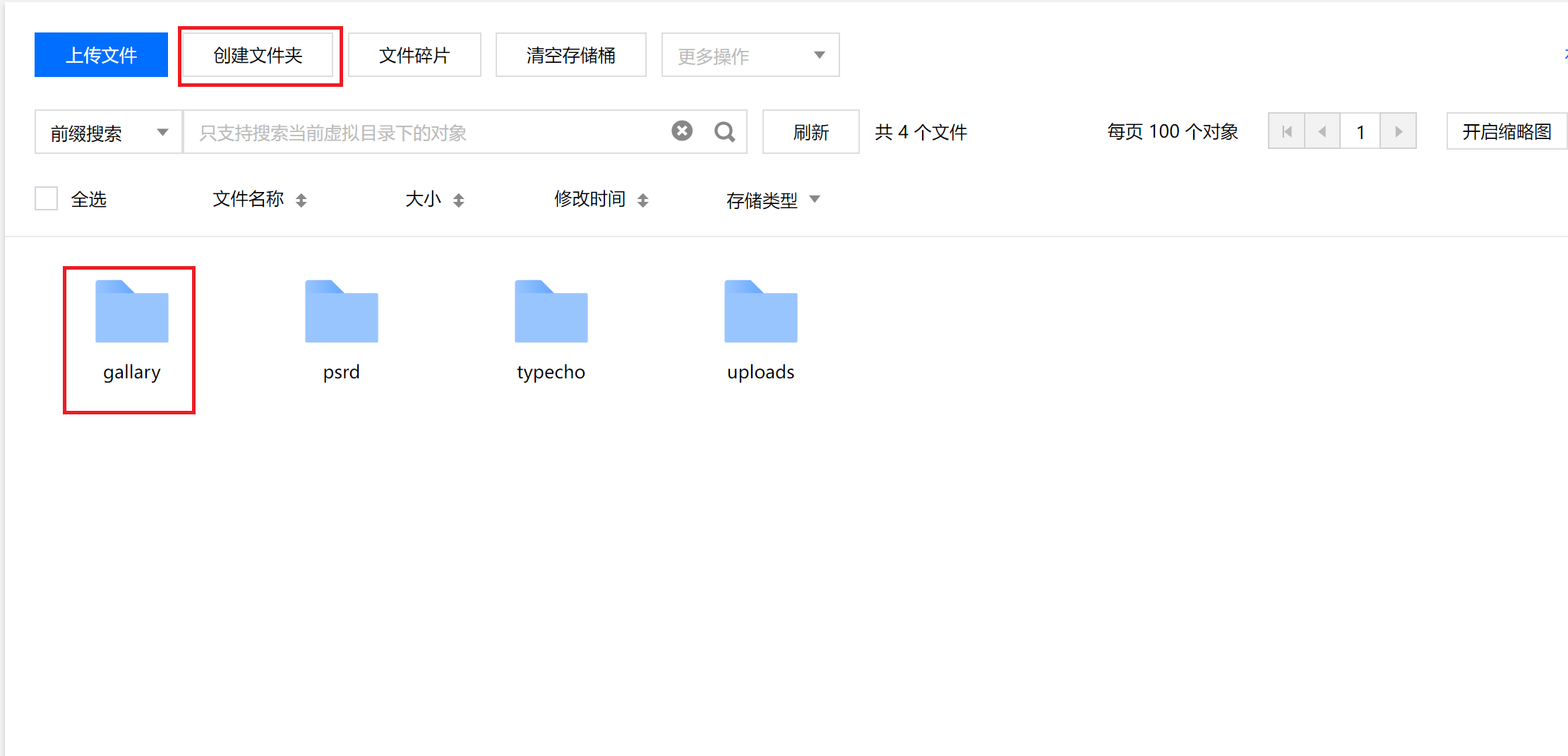Click 开启缩略图 button
Screen dimensions: 1568x756
click(x=1507, y=131)
